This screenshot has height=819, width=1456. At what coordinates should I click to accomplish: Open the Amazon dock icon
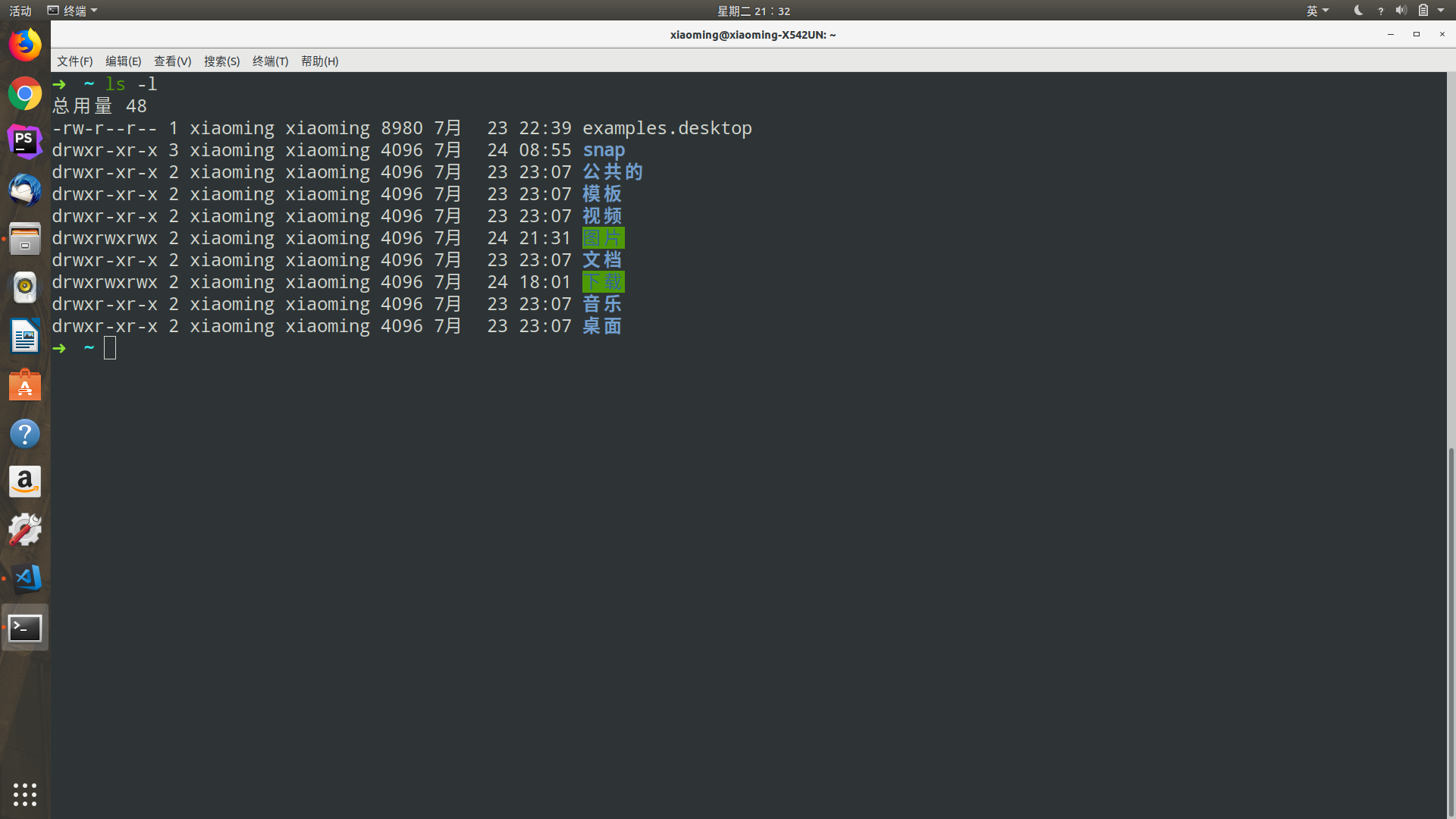coord(25,482)
